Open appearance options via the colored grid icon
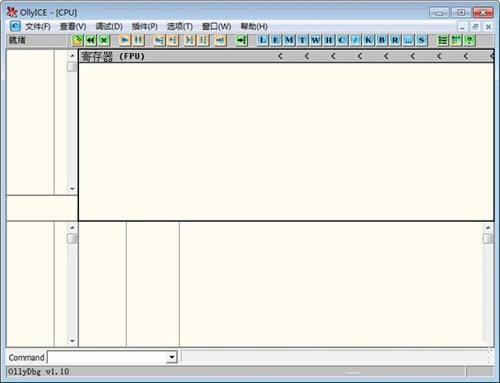 [456, 40]
